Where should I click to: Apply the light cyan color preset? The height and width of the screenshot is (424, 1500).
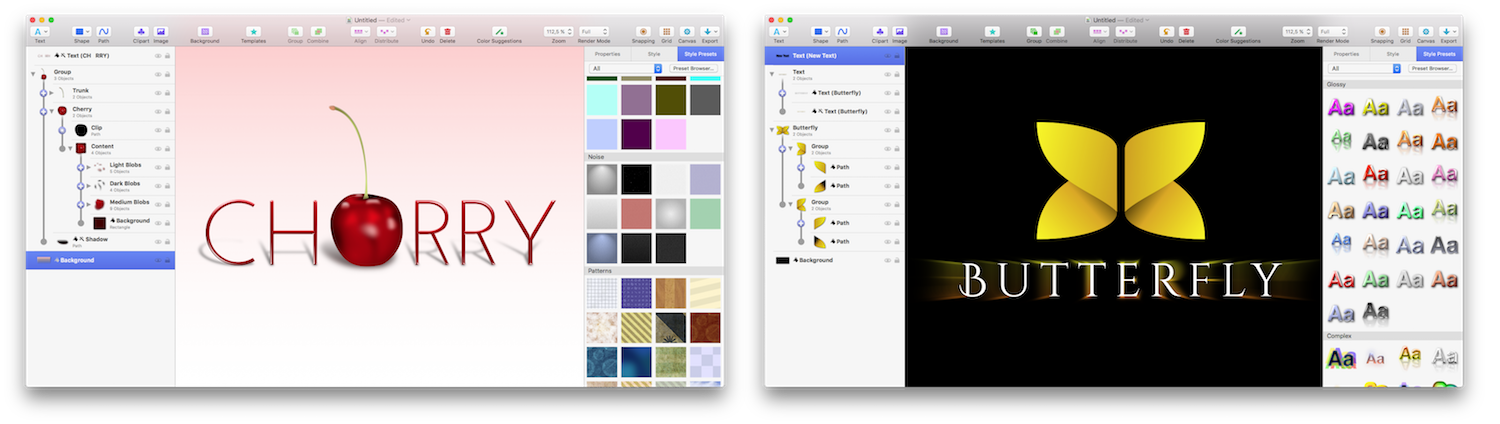pyautogui.click(x=602, y=99)
